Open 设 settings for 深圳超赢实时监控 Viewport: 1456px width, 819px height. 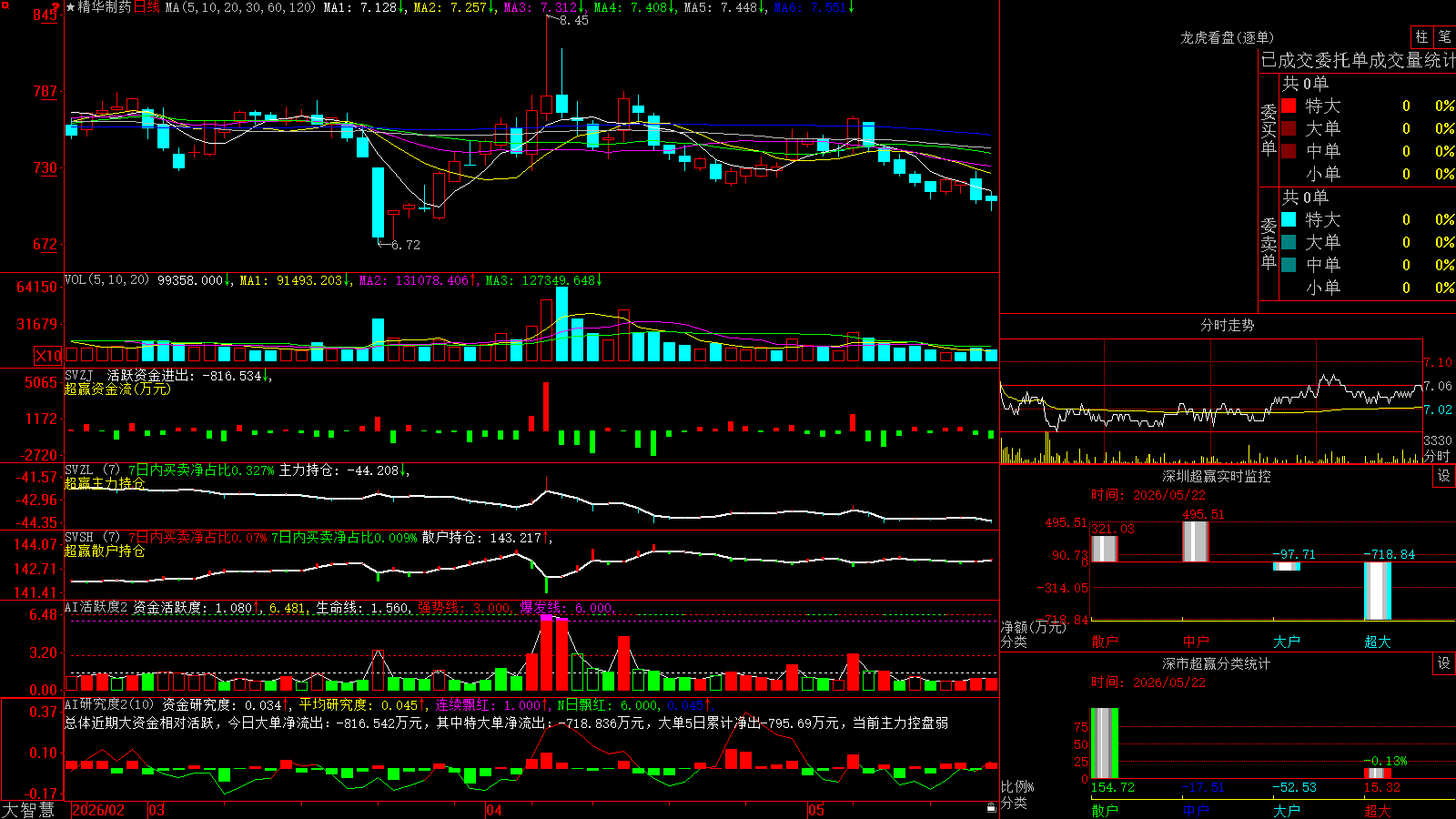coord(1444,476)
